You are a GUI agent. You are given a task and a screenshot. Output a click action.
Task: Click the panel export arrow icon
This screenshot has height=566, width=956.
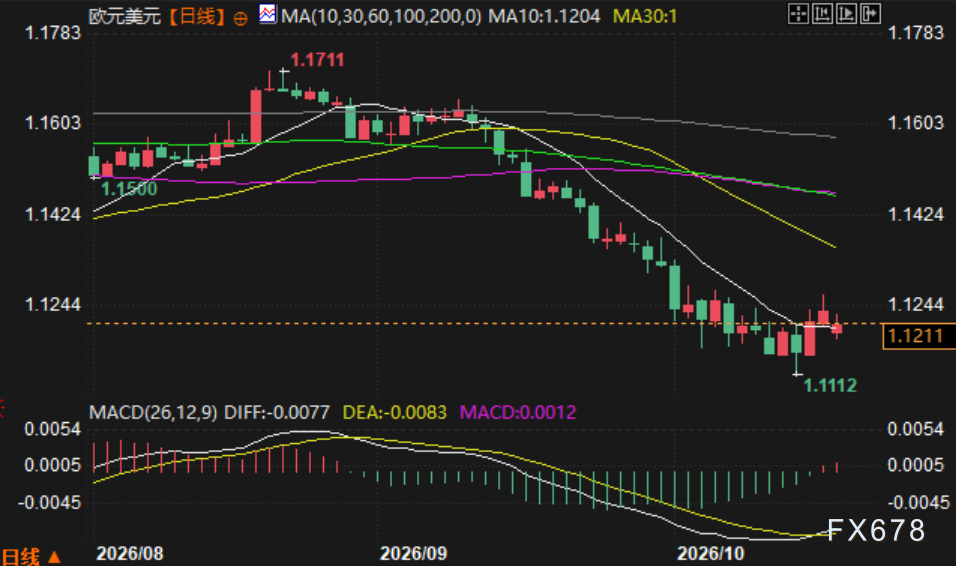pos(871,13)
